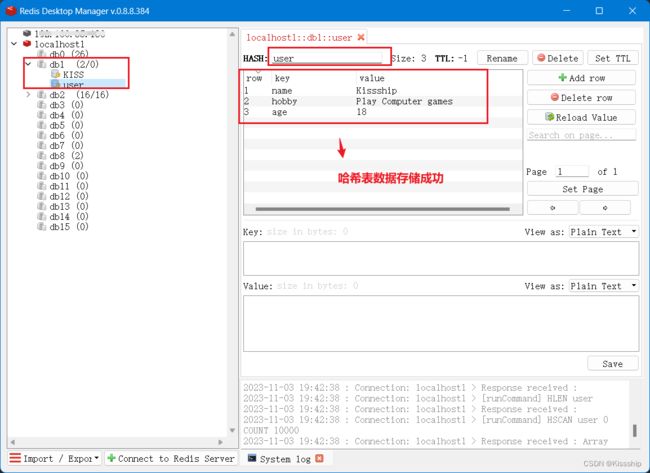Click the tree panel horizontal scrollbar left arrow
This screenshot has height=473, width=650.
click(x=12, y=442)
